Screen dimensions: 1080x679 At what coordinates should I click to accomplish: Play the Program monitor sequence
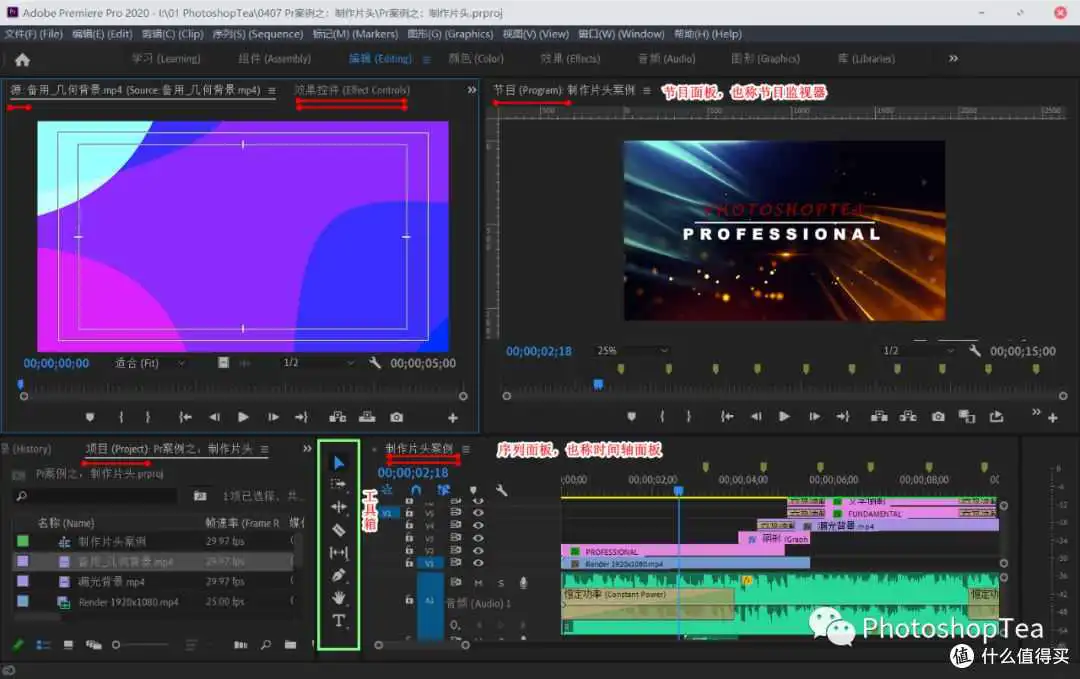[784, 417]
